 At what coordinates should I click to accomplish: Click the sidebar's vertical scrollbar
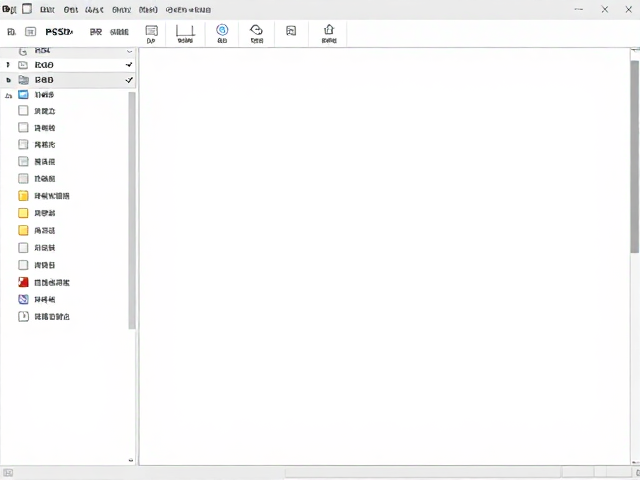point(132,210)
